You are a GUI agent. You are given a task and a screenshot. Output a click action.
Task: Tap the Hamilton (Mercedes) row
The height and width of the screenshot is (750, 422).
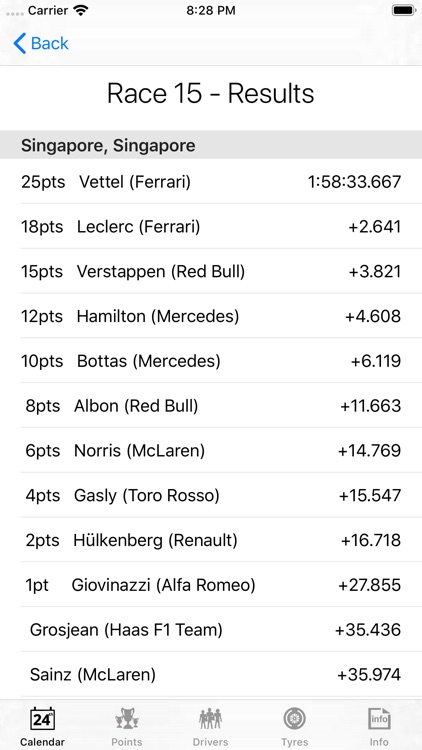point(211,316)
